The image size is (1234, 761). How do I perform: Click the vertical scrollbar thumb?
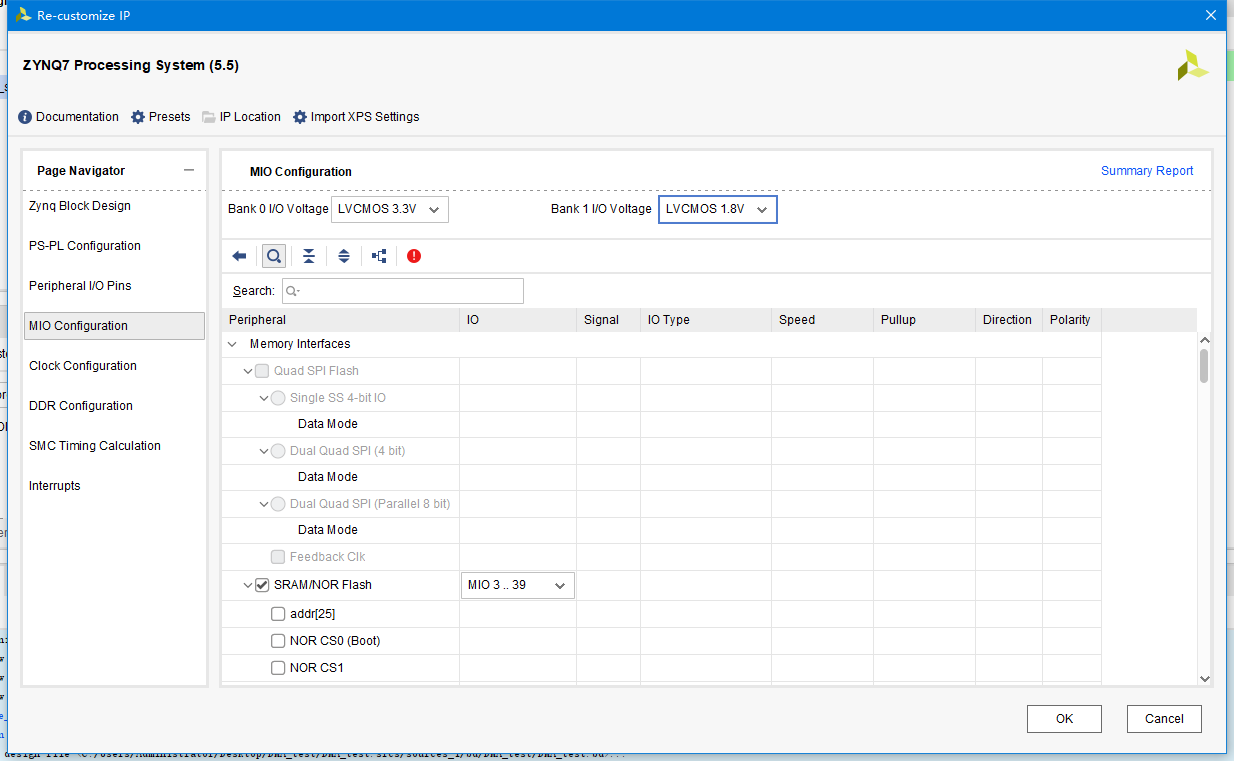[1204, 366]
